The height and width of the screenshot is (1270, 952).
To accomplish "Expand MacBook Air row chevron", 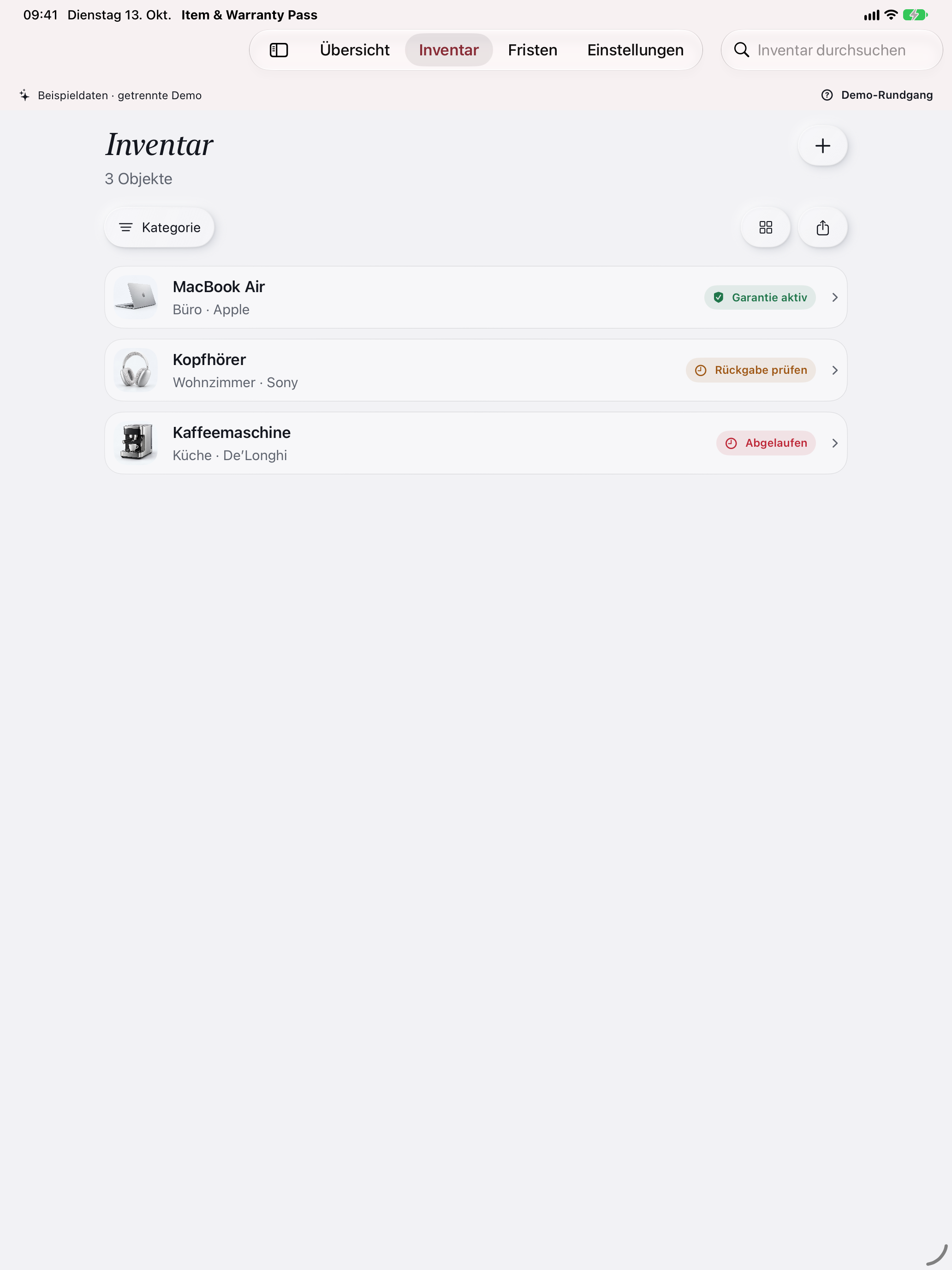I will pyautogui.click(x=834, y=297).
